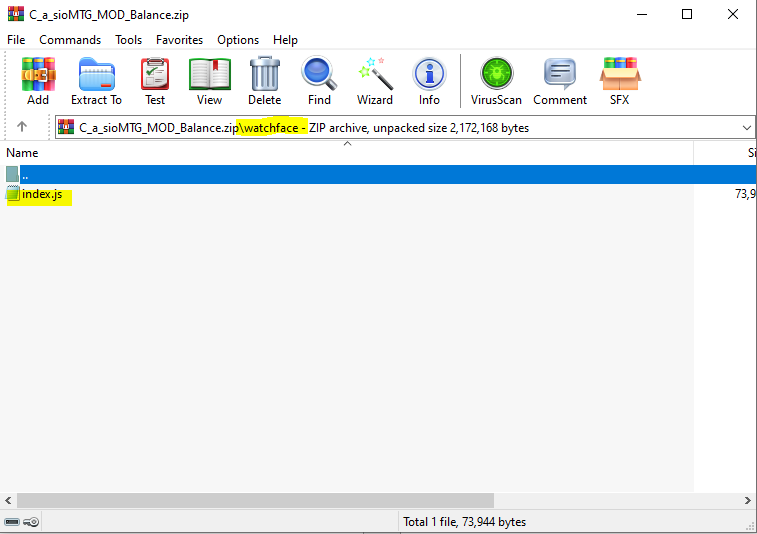The width and height of the screenshot is (757, 534).
Task: Click the key password status icon
Action: 31,522
